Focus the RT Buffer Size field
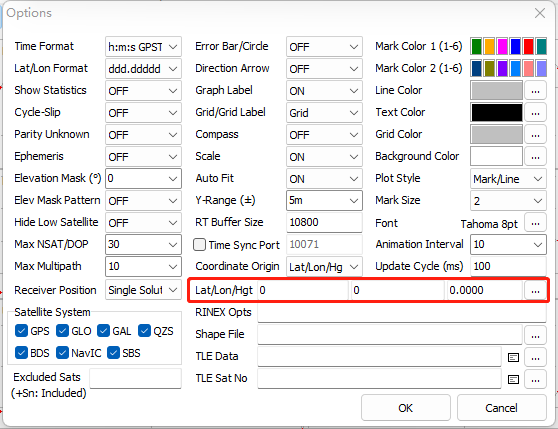The height and width of the screenshot is (429, 558). (x=324, y=222)
